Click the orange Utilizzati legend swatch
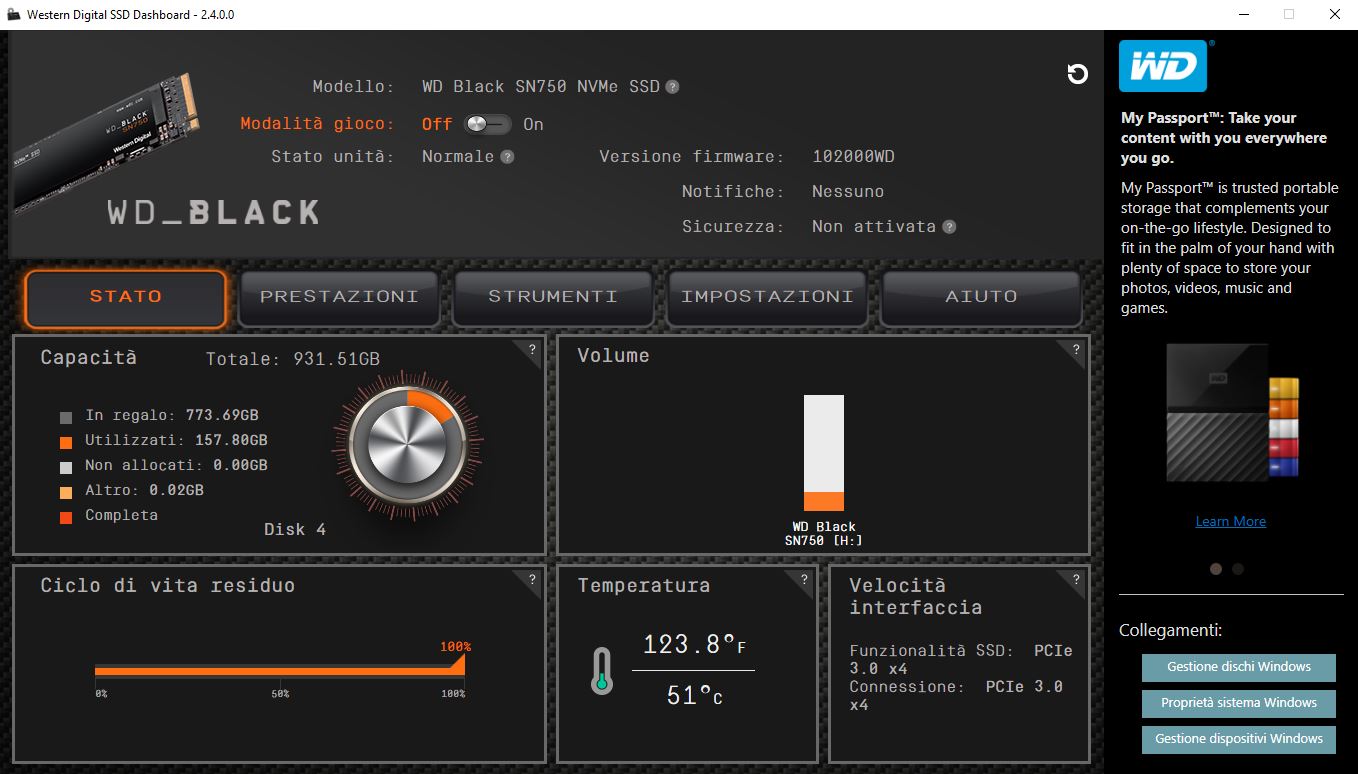 66,442
